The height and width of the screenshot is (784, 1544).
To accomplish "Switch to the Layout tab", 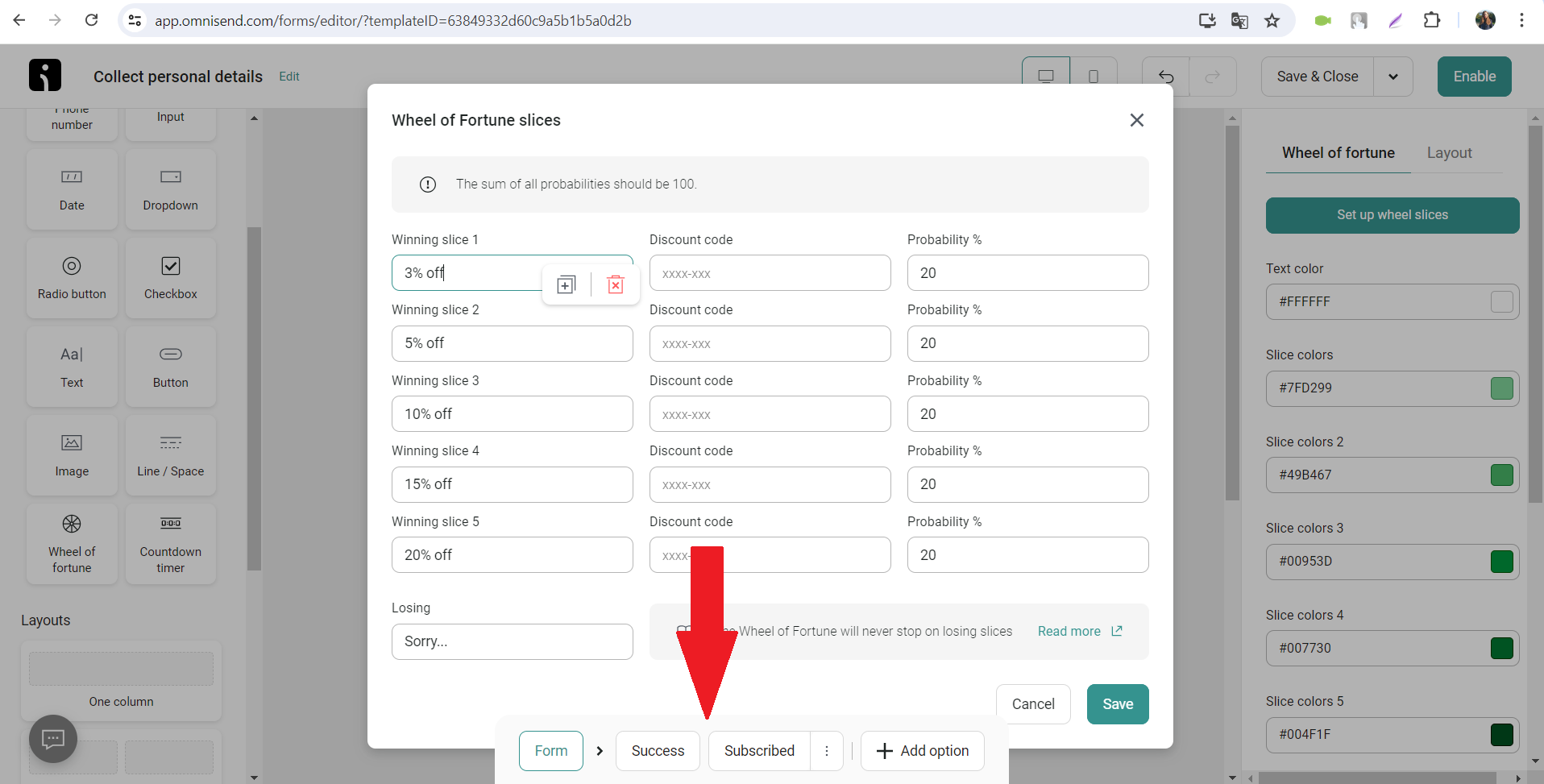I will pyautogui.click(x=1449, y=153).
